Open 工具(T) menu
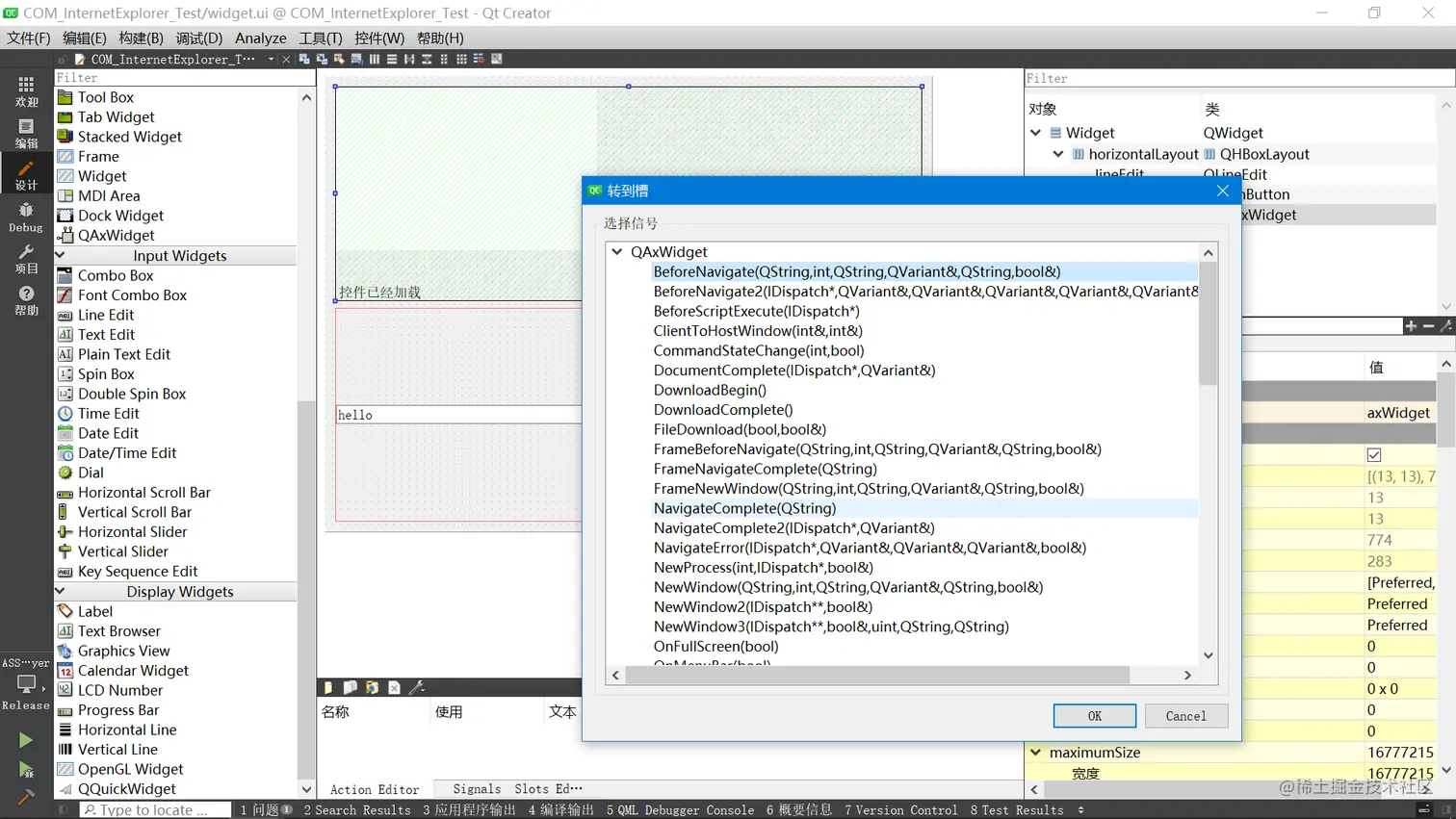 321,38
